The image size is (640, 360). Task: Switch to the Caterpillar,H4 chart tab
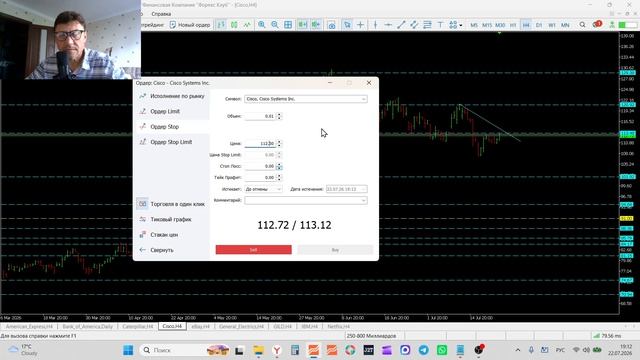coord(138,327)
